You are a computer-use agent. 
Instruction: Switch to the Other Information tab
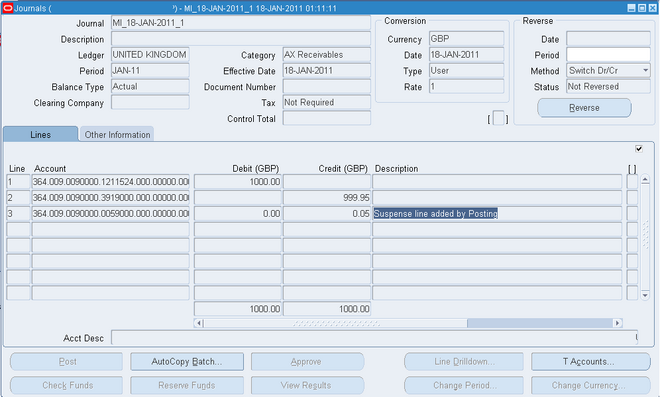pos(117,134)
